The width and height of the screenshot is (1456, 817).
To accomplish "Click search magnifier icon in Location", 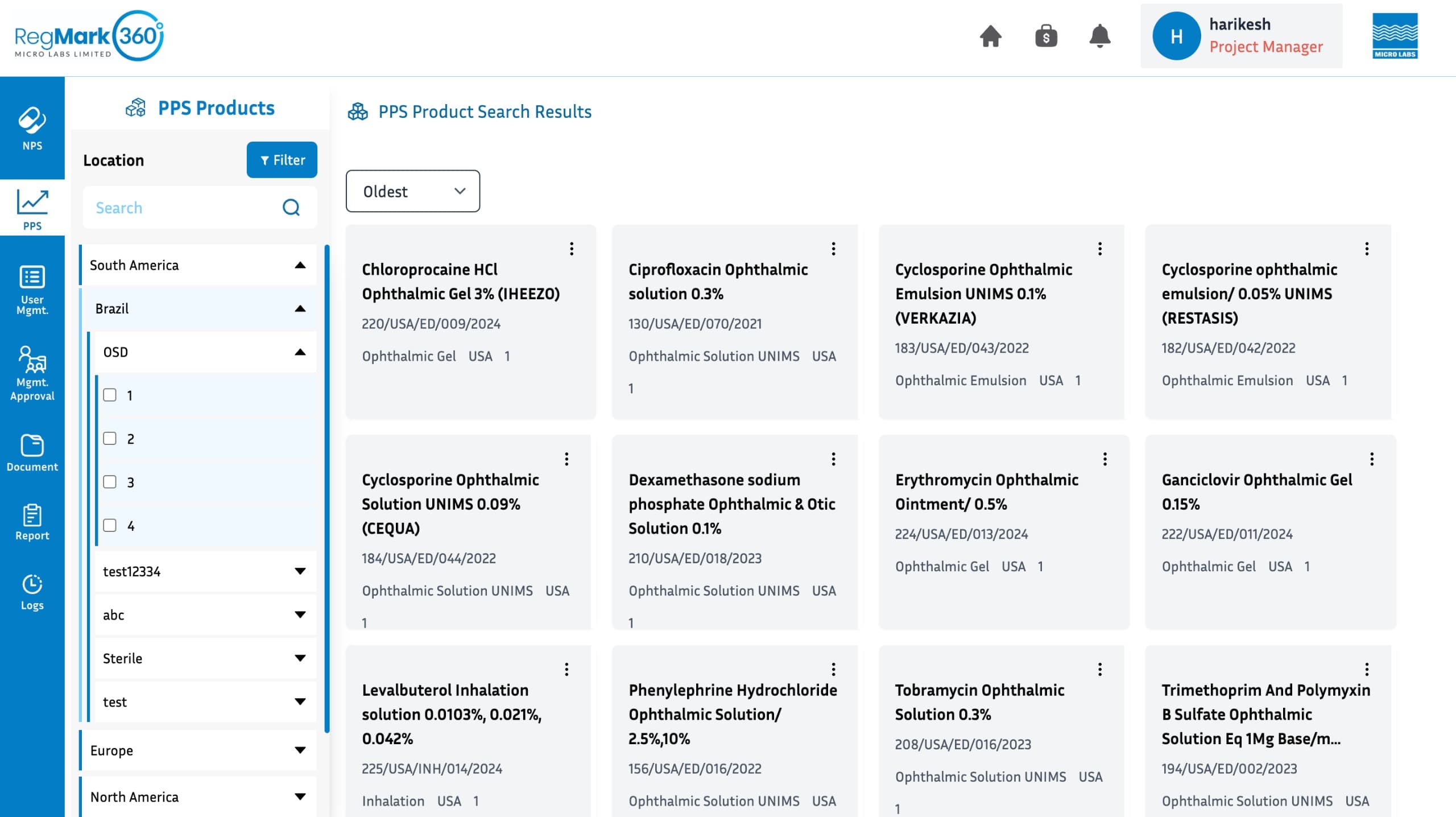I will 291,208.
